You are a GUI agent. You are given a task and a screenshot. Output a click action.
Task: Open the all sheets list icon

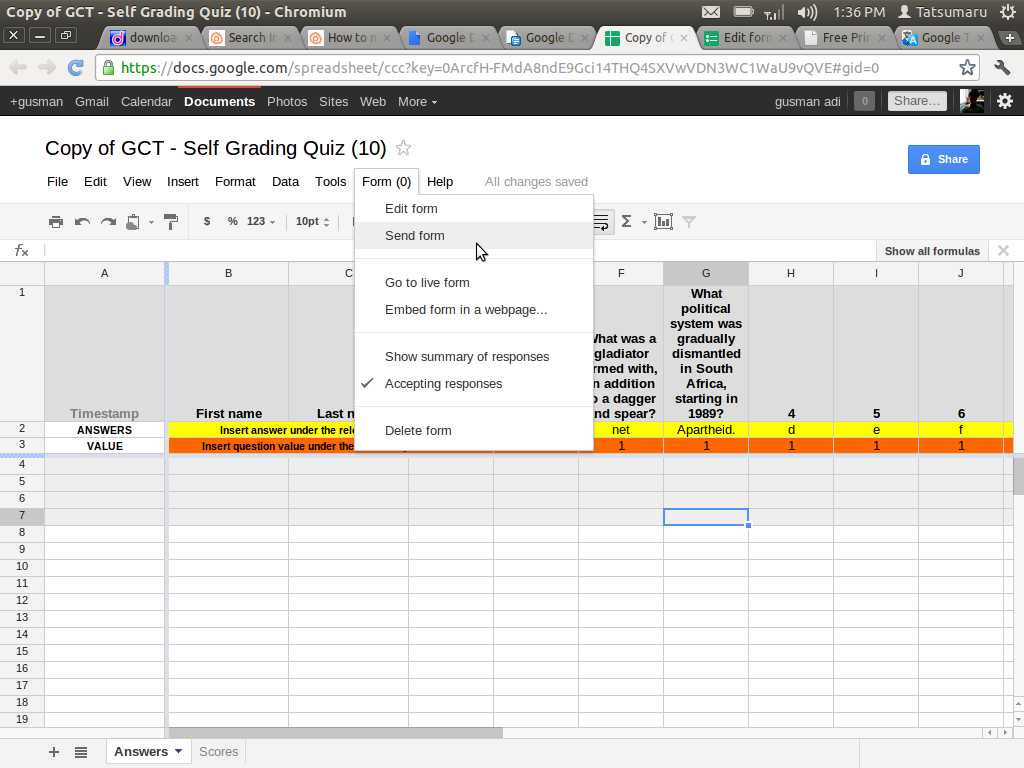(x=81, y=752)
